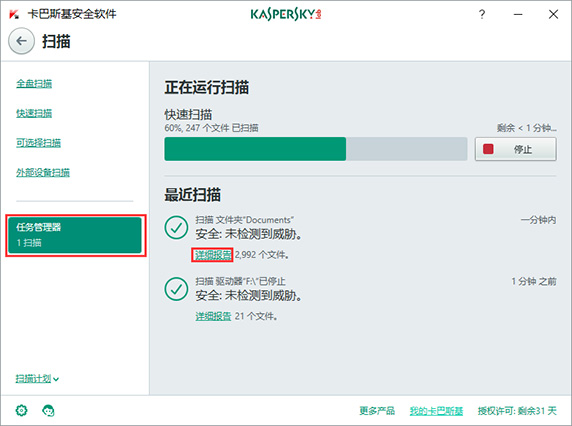Open 更多产品 link

pyautogui.click(x=377, y=411)
